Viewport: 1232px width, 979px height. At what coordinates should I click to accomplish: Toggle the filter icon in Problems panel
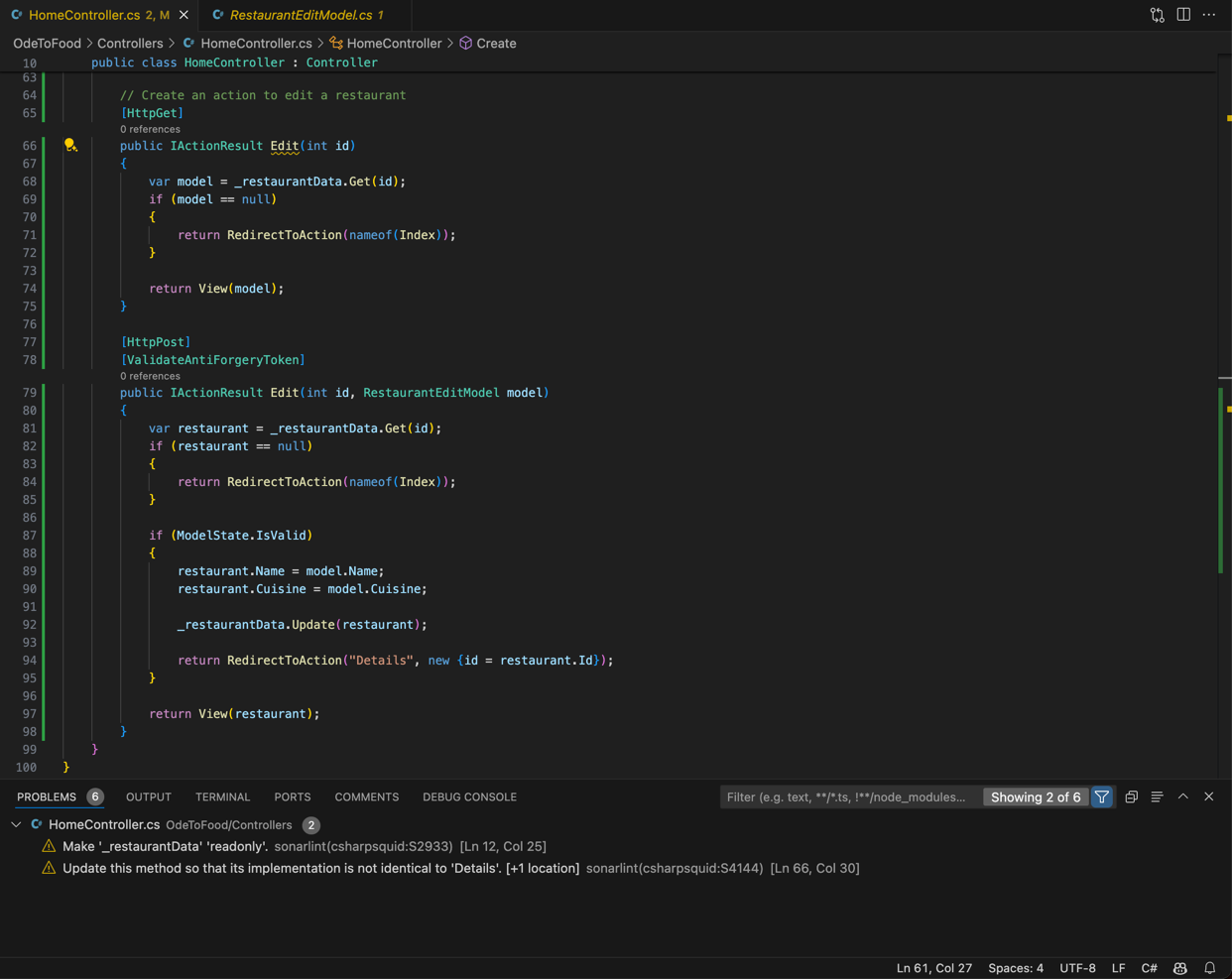(x=1102, y=796)
